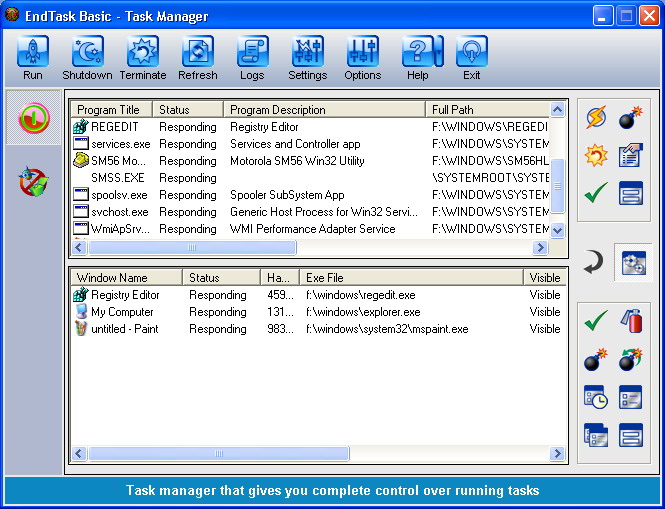The height and width of the screenshot is (509, 665).
Task: Click the green checkmark in lower right panel
Action: point(596,321)
